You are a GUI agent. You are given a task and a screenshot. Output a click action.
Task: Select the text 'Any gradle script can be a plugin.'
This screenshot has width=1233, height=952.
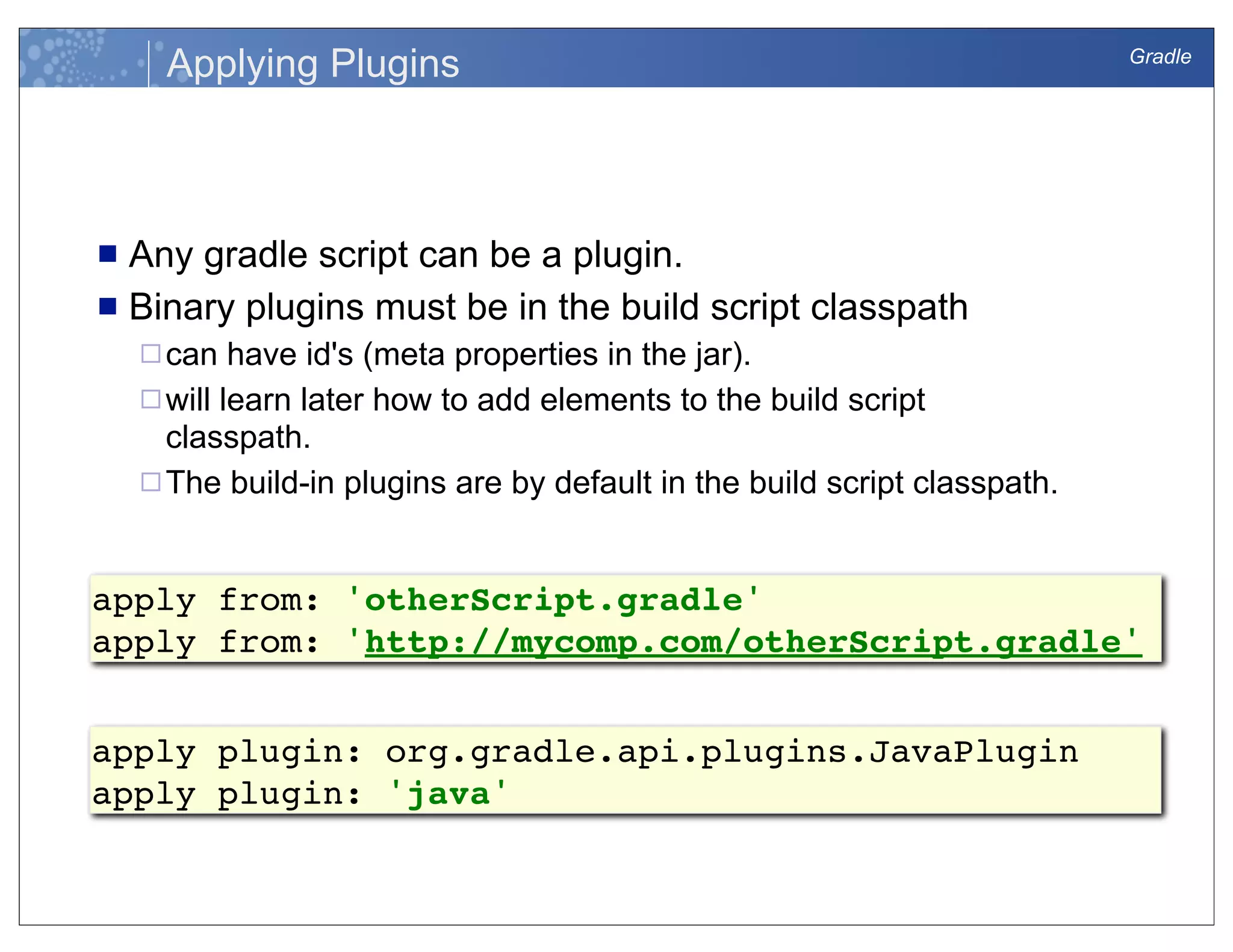click(x=406, y=255)
